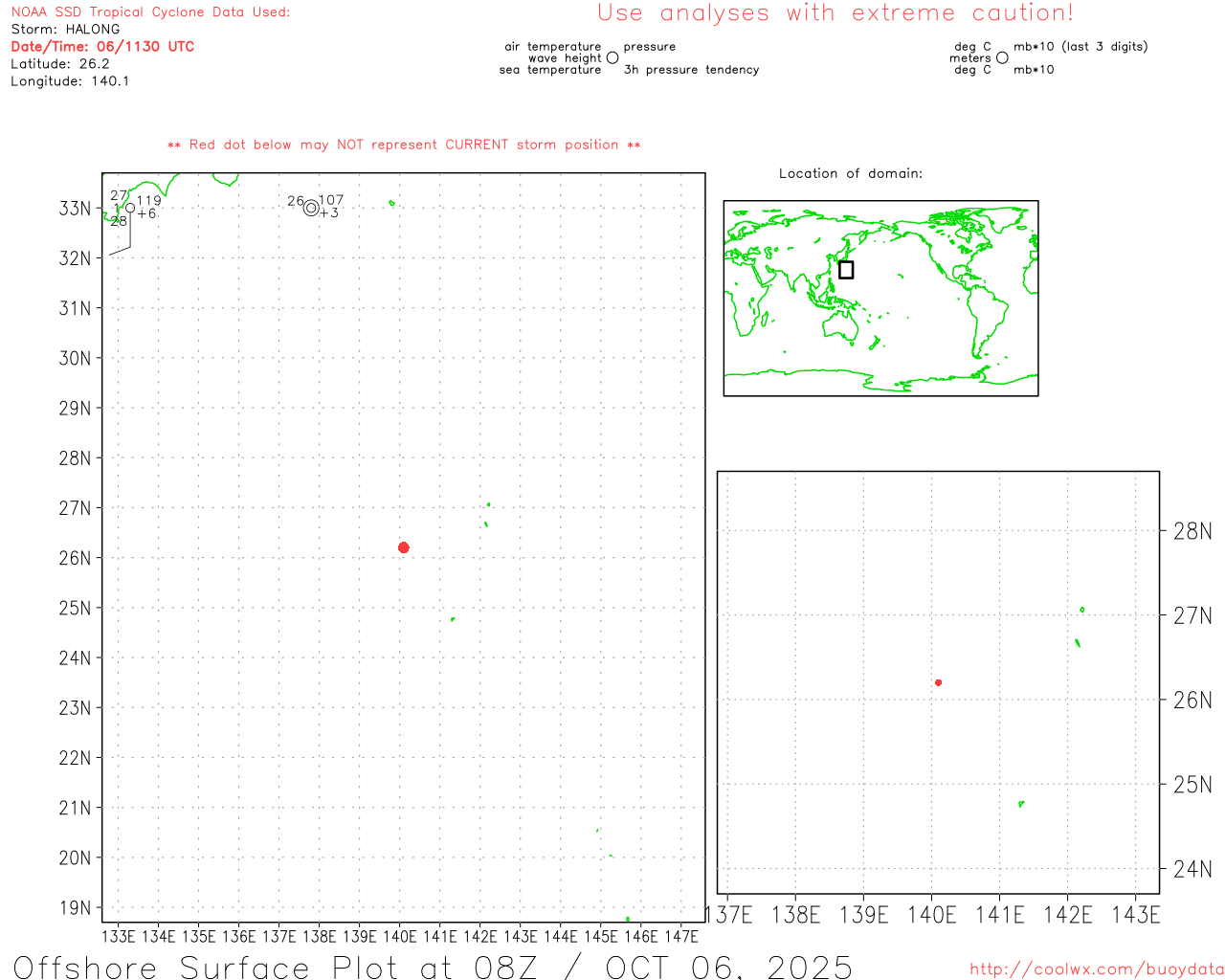
Task: Select the buoy station circle near 133E 33N
Action: tap(130, 208)
